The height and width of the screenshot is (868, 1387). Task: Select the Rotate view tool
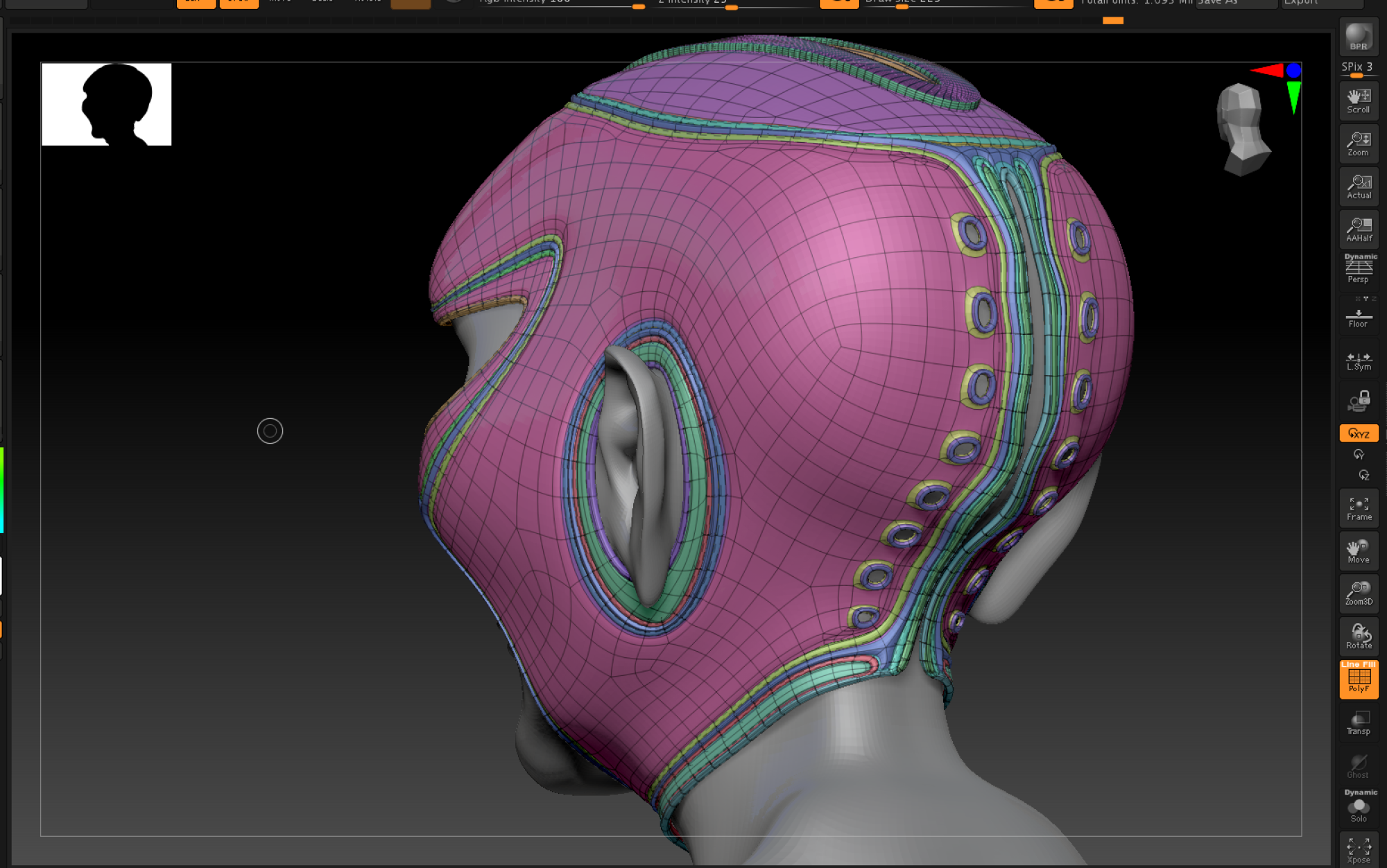coord(1359,637)
